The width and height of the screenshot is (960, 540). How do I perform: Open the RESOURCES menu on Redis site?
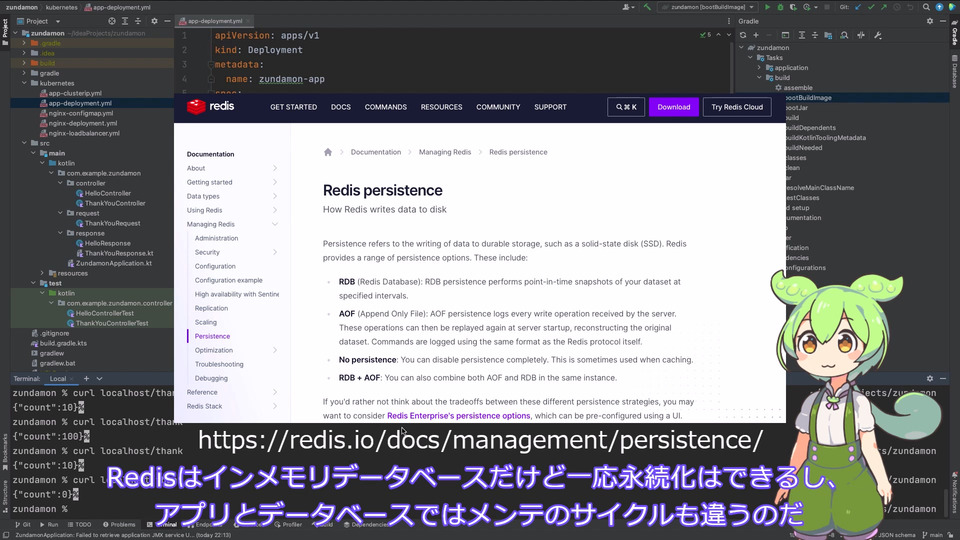(441, 107)
